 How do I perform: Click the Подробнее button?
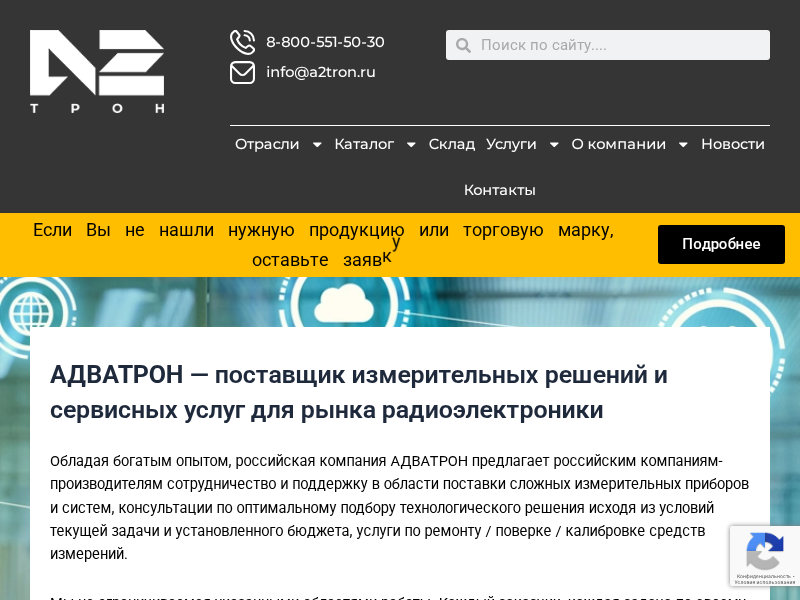721,244
